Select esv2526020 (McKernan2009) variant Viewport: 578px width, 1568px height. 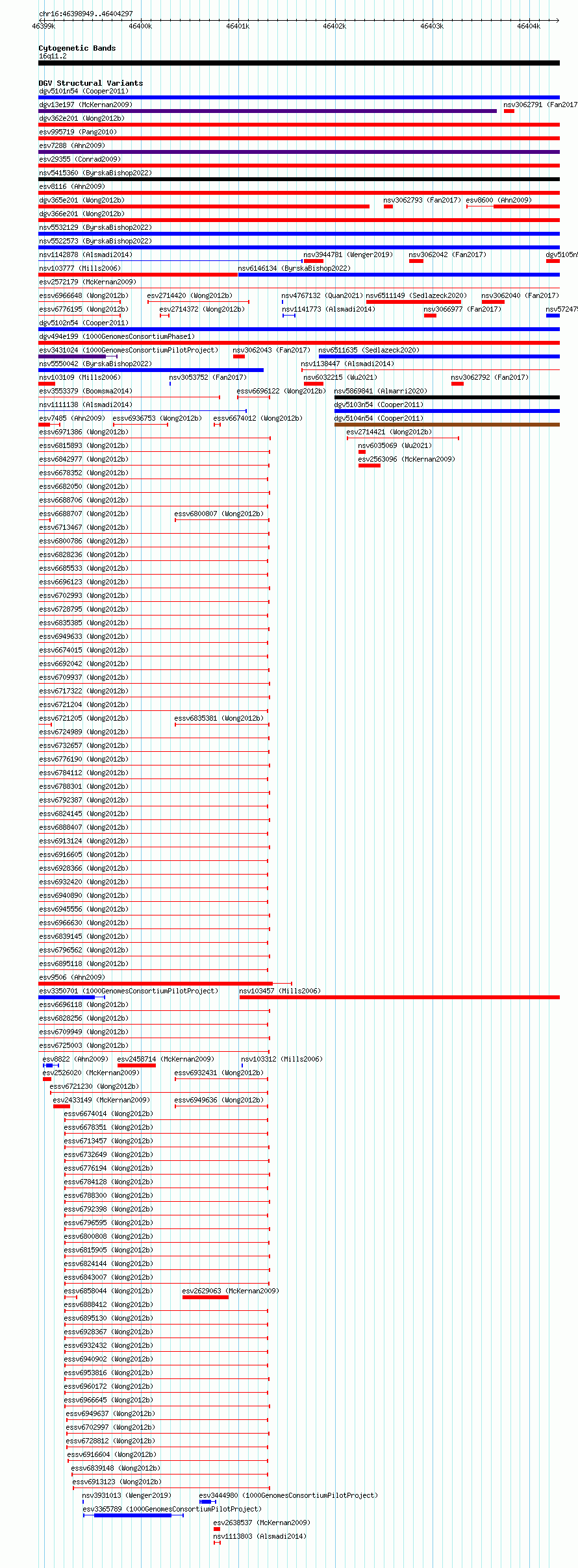(47, 1079)
